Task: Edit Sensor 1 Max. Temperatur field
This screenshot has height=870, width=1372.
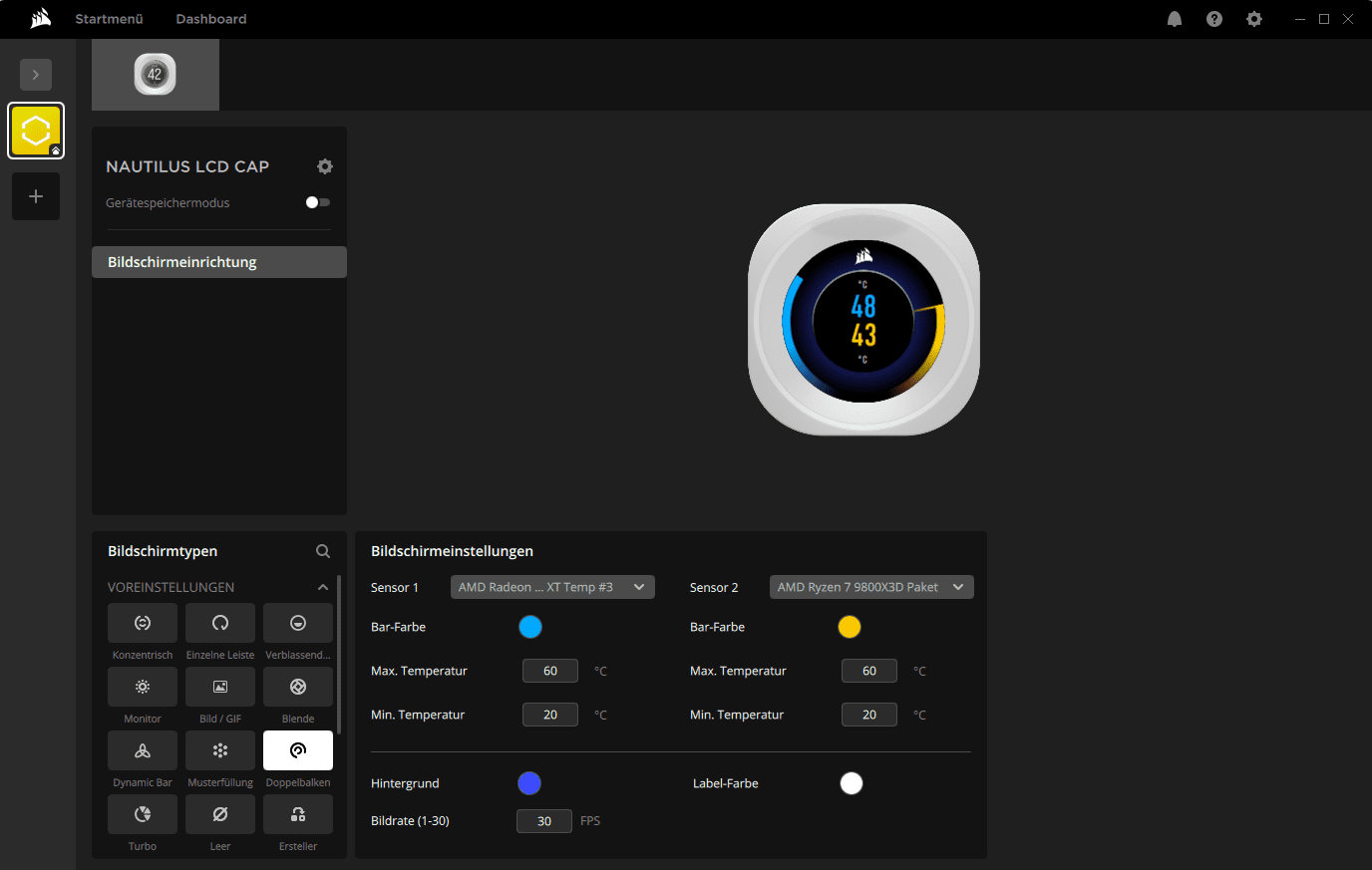Action: (x=550, y=671)
